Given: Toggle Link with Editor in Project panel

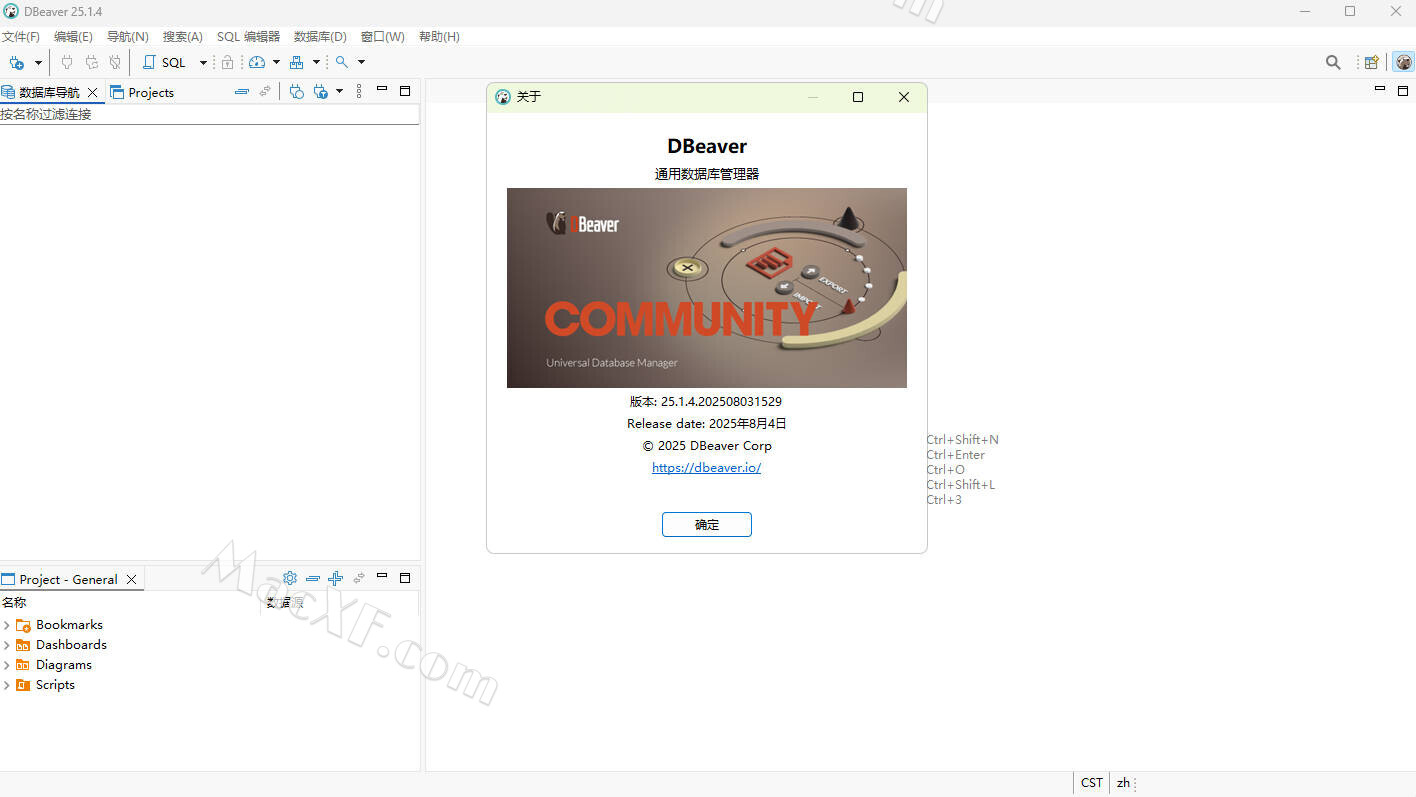Looking at the screenshot, I should pyautogui.click(x=359, y=578).
